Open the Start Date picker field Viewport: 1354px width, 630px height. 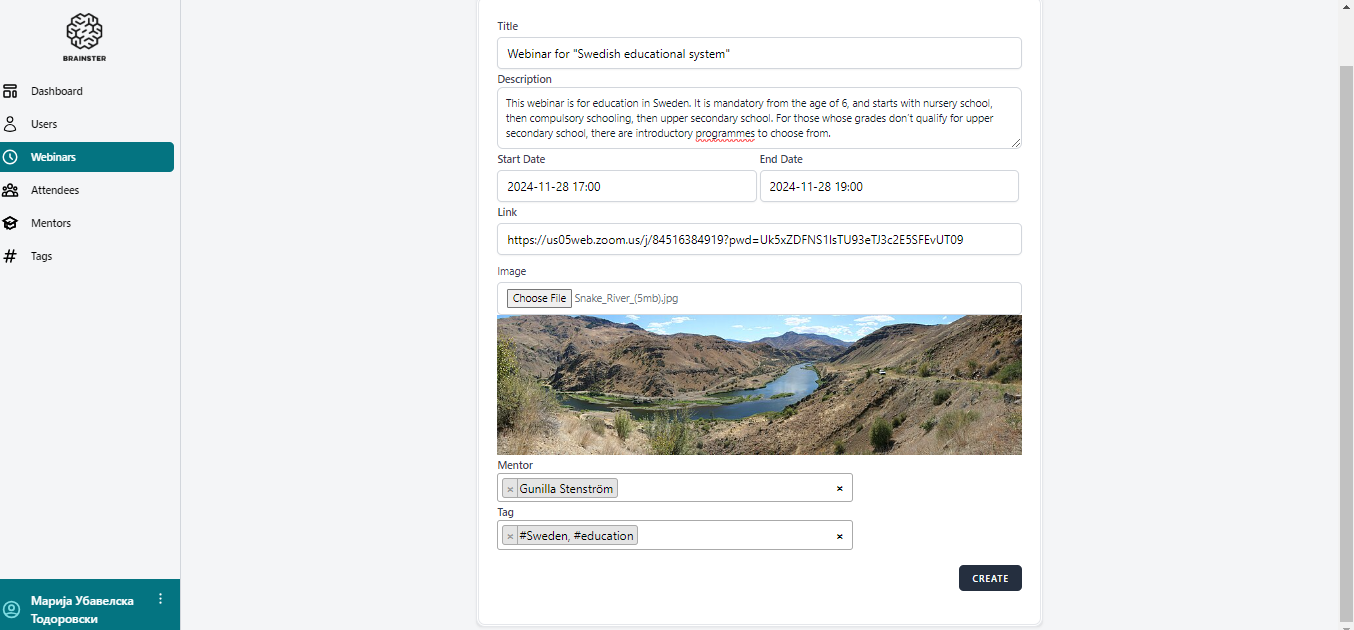(x=626, y=186)
